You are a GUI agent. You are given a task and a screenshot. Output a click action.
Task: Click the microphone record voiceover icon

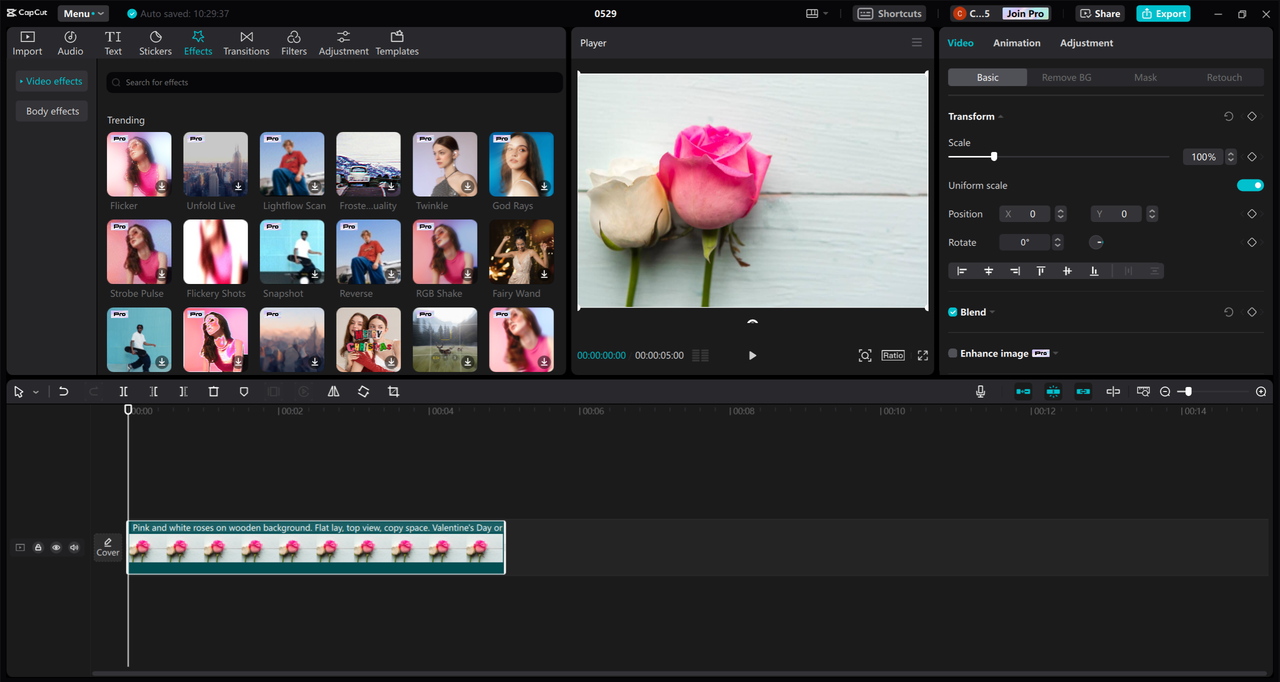981,392
